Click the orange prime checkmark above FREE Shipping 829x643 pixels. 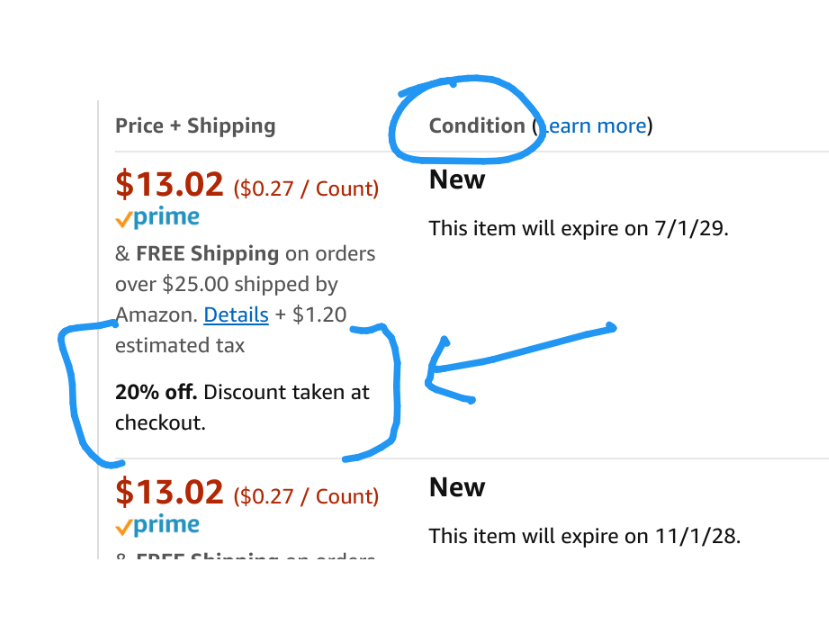(x=123, y=219)
